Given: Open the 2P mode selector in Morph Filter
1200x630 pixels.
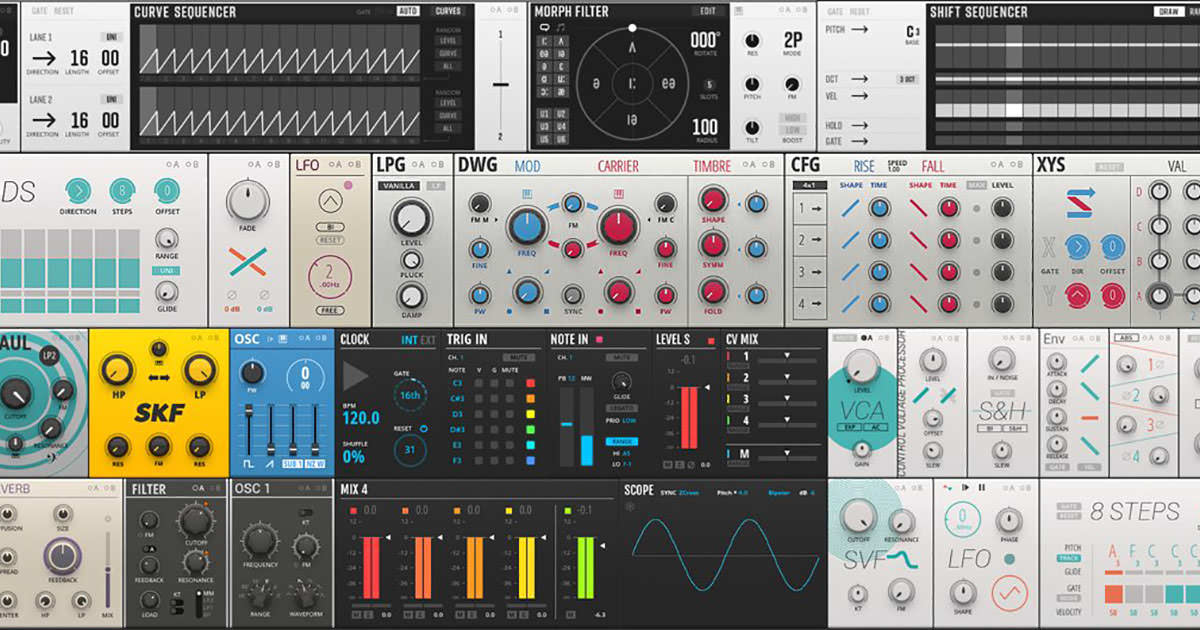Looking at the screenshot, I should pyautogui.click(x=793, y=41).
